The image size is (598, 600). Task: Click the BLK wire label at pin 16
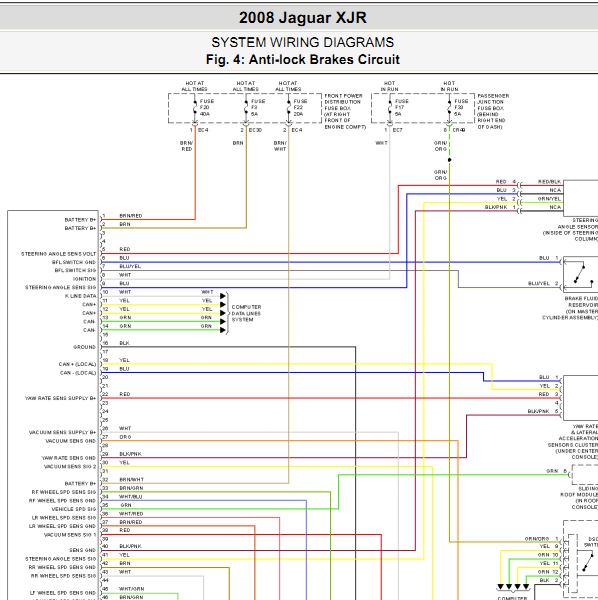[124, 343]
